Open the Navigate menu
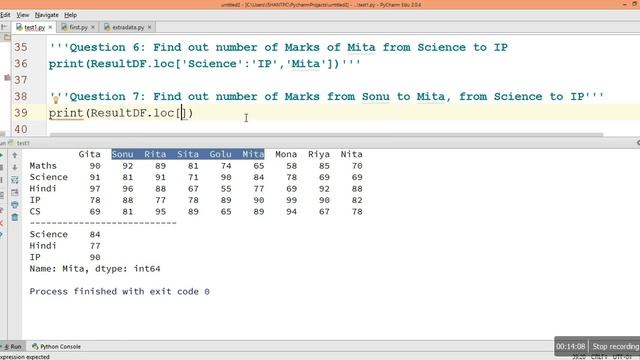This screenshot has height=360, width=640. click(47, 15)
